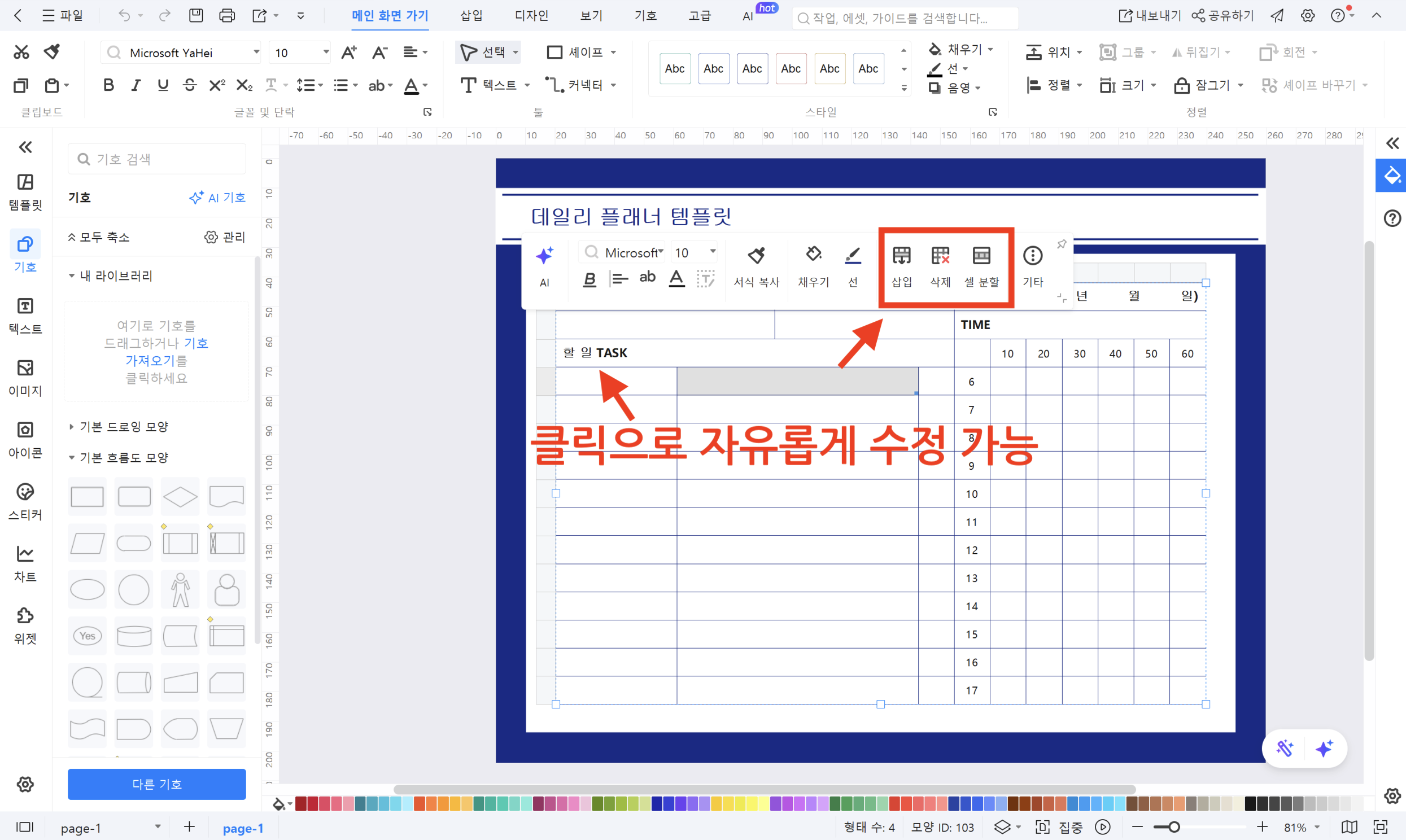Open AI 기호 via the sparkle link
The image size is (1406, 840).
(x=217, y=198)
